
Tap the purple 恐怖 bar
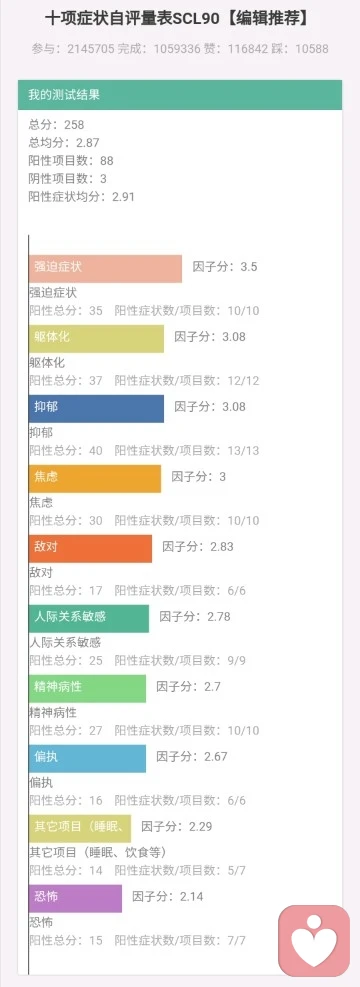(76, 898)
